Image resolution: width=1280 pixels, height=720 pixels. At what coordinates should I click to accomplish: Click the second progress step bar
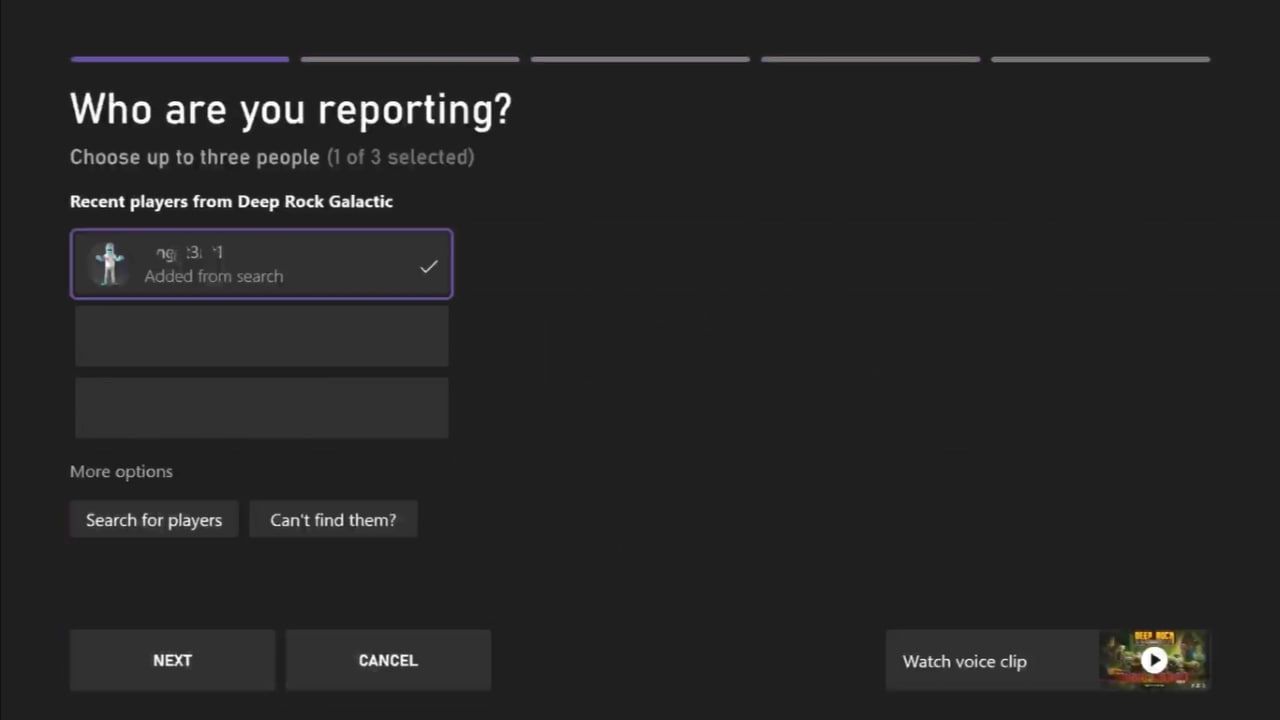[x=410, y=60]
